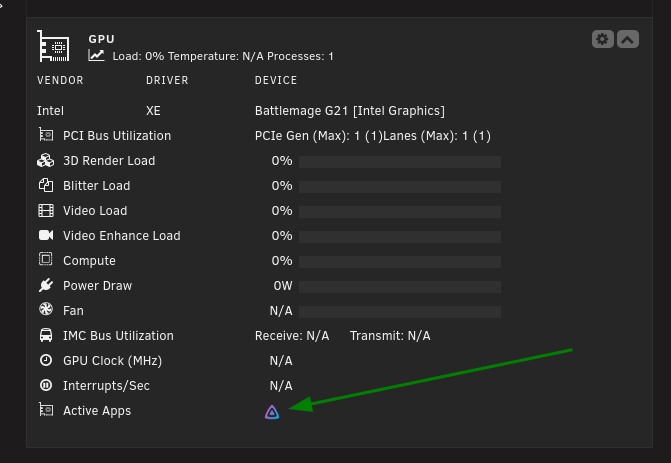Click the GPU widget title
The image size is (671, 463).
pos(101,39)
